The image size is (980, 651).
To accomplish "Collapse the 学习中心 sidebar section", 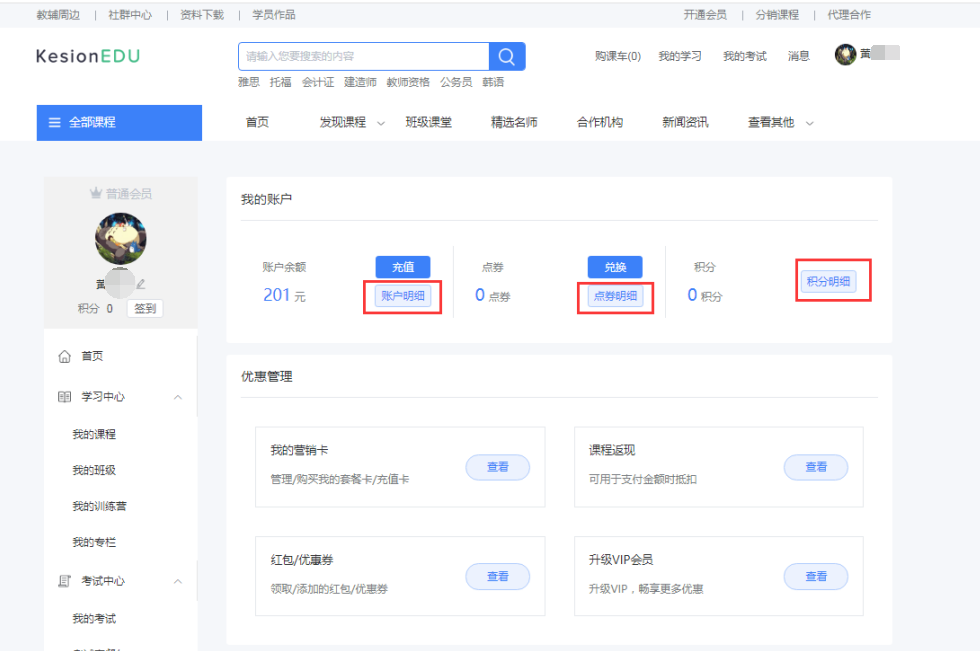I will click(x=178, y=397).
